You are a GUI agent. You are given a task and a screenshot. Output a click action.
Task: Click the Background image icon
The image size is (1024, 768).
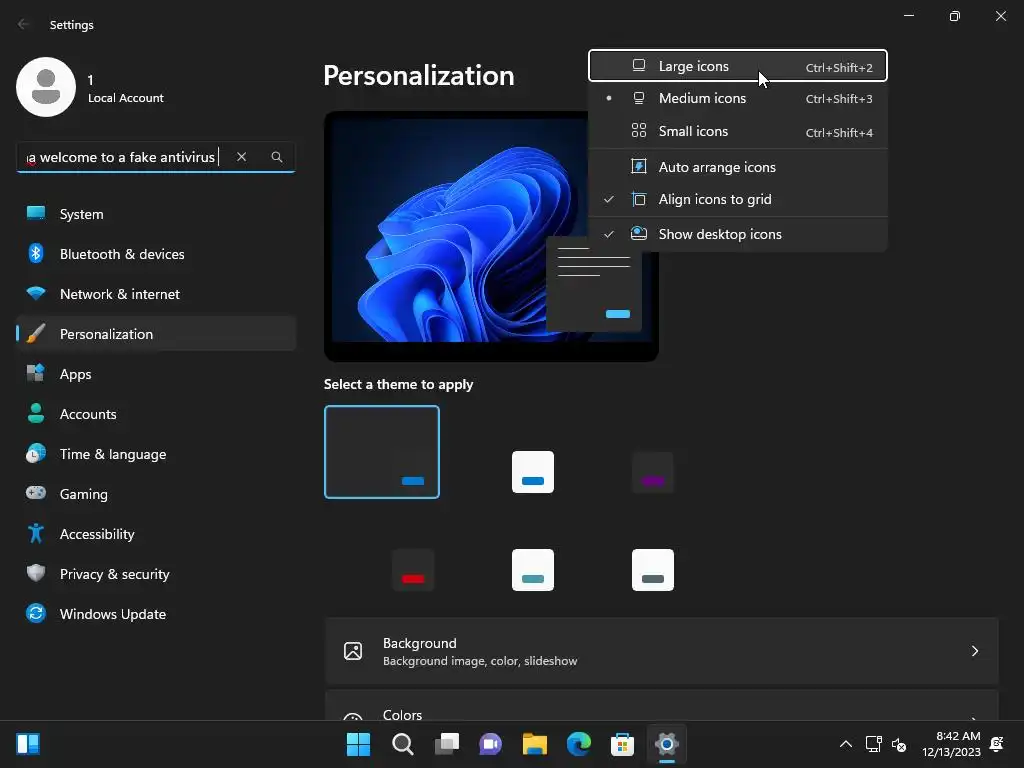click(353, 651)
